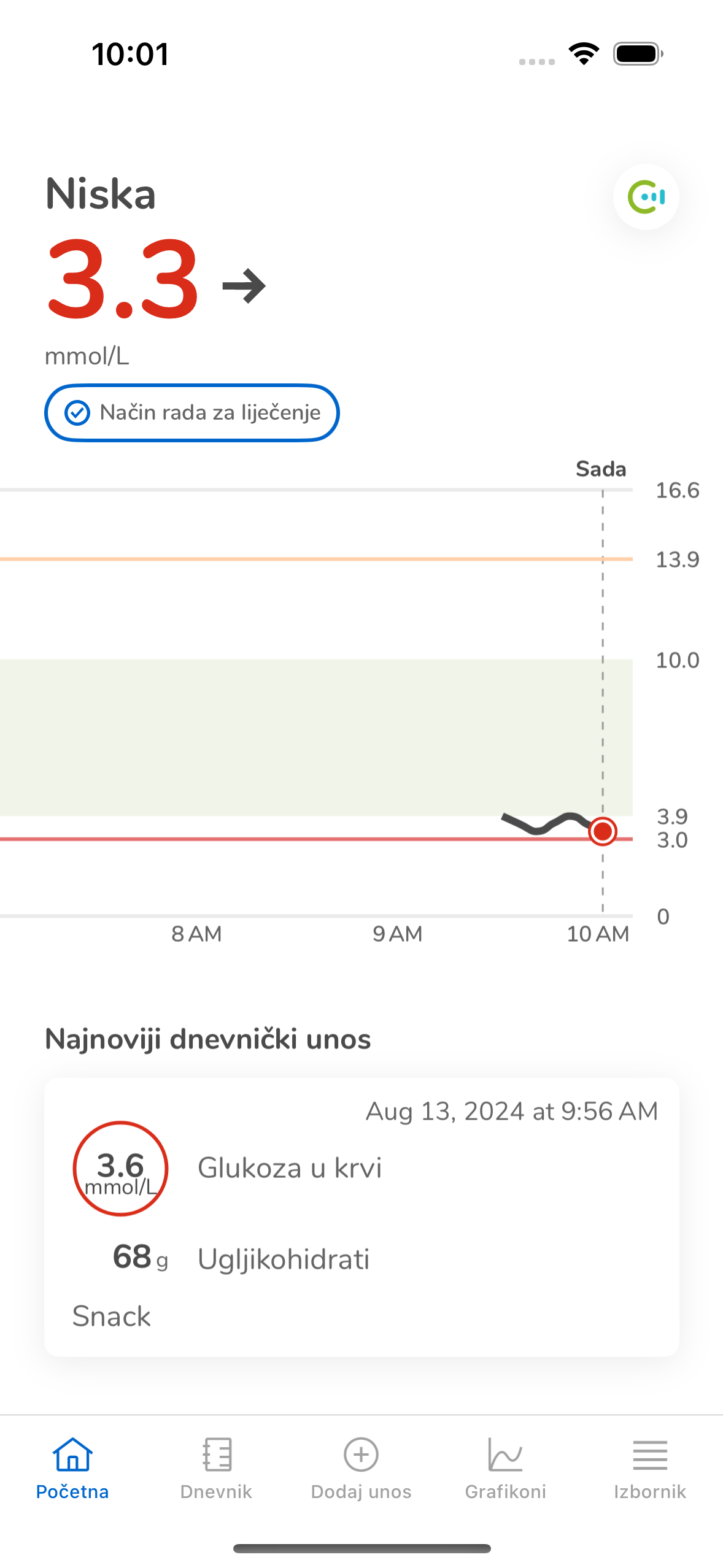Tap the battery indicator icon
Viewport: 723px width, 1568px height.
click(638, 54)
